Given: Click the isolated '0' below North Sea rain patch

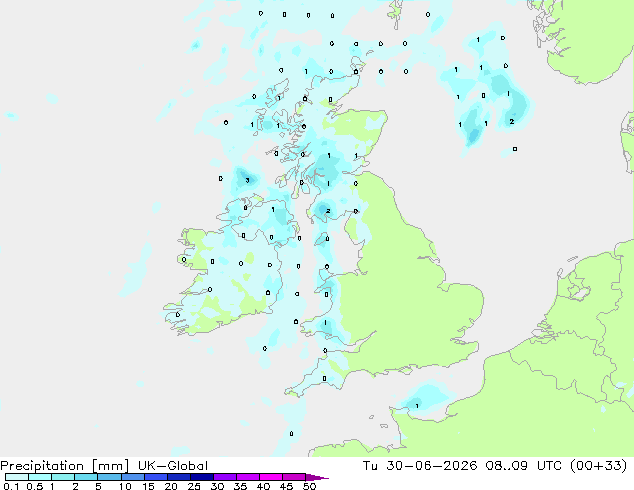Looking at the screenshot, I should pos(515,149).
